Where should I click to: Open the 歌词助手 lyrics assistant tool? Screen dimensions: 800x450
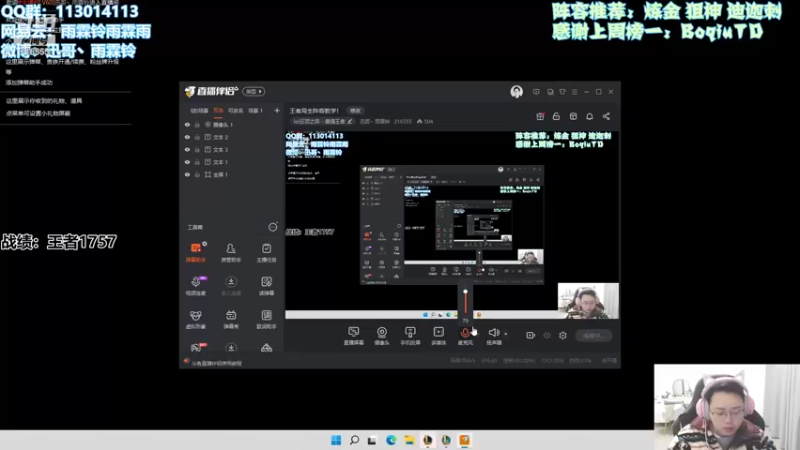266,319
